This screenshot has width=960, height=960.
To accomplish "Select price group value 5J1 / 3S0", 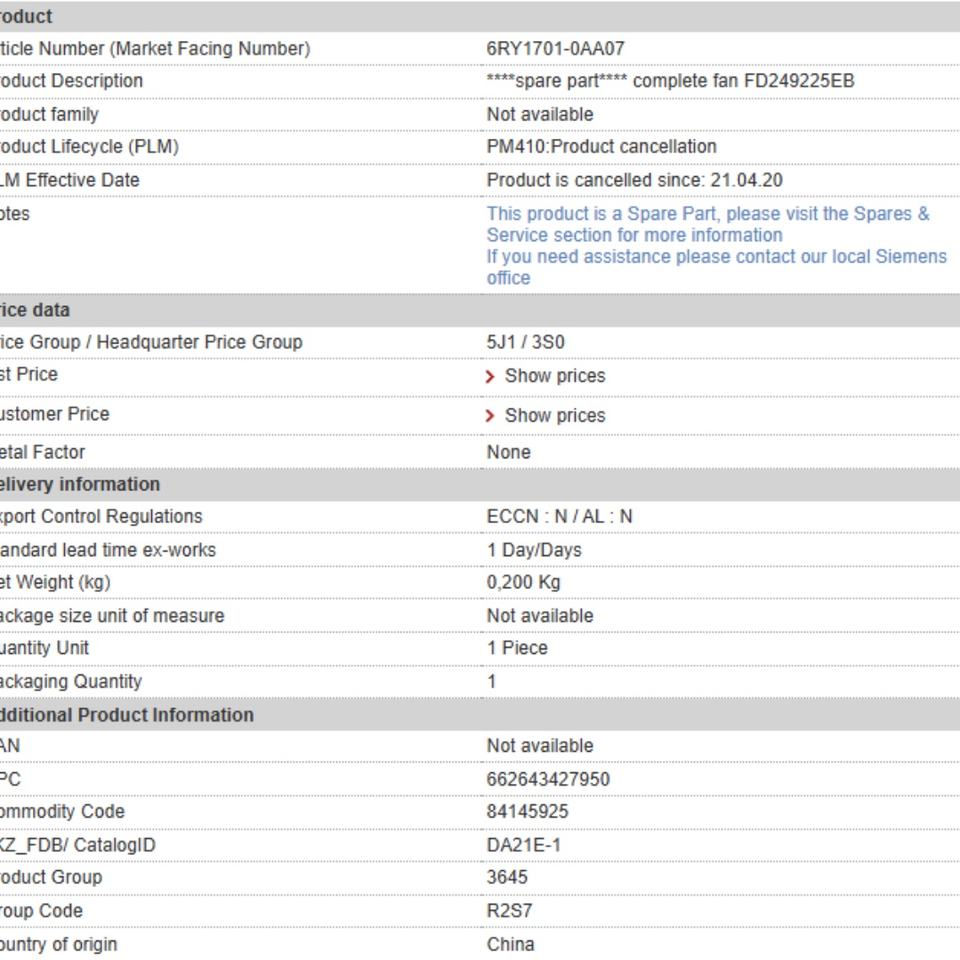I will (525, 342).
